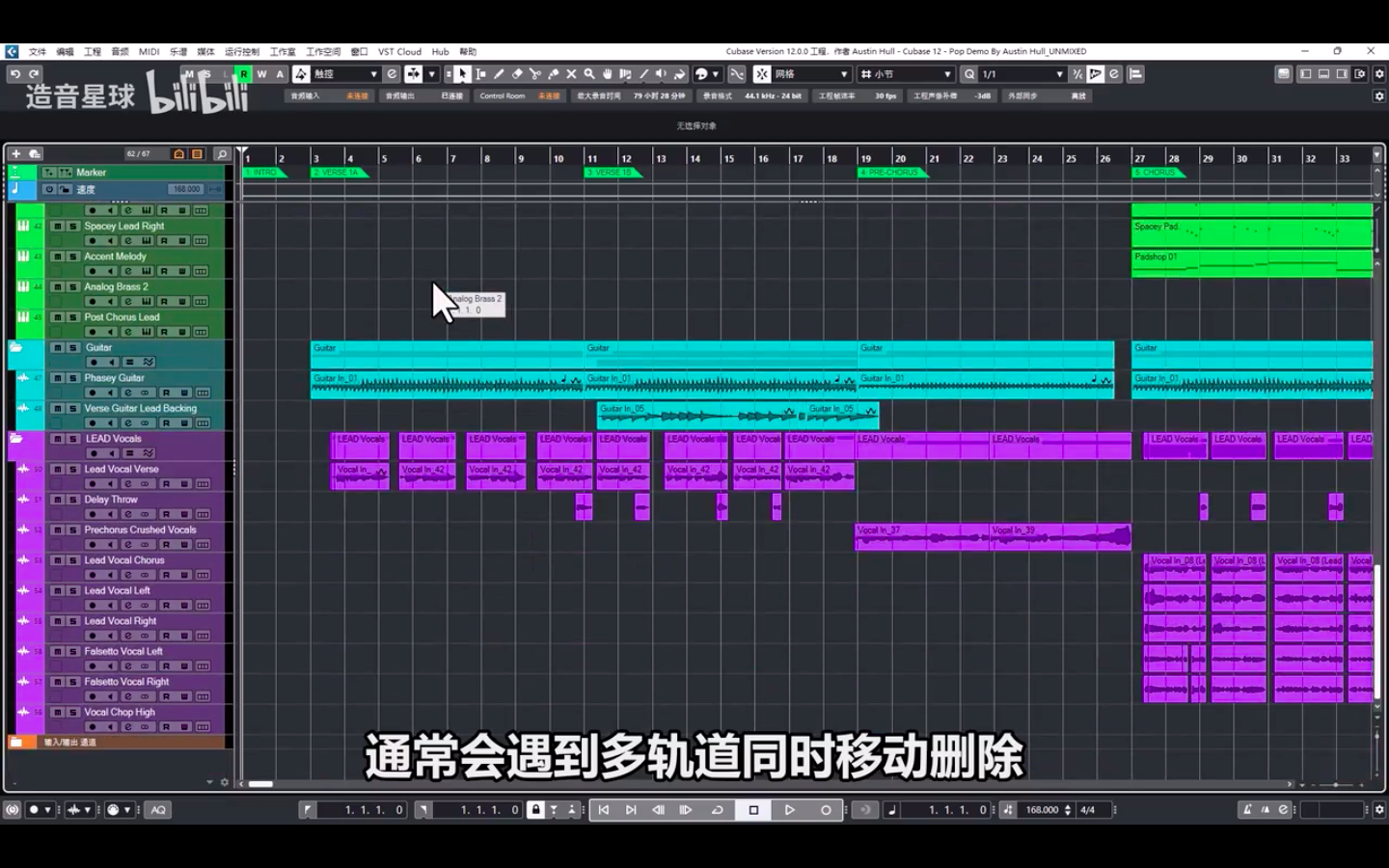Show or hide the left zone
This screenshot has width=1389, height=868.
1306,74
